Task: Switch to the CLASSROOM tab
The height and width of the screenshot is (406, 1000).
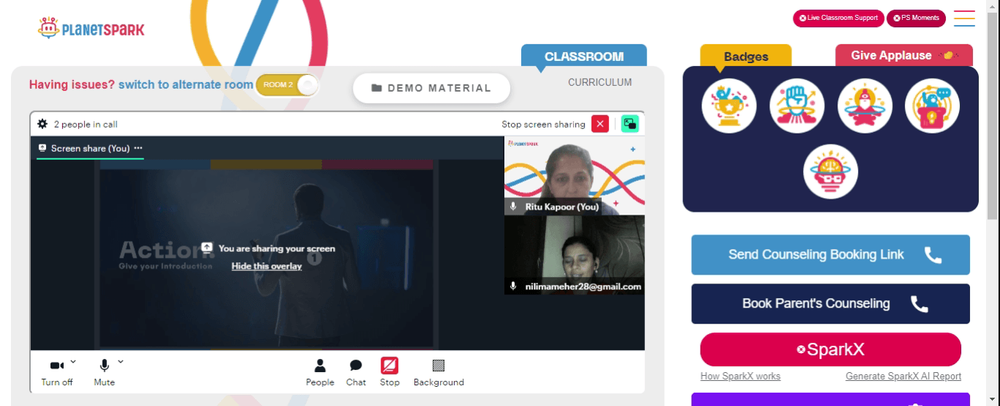Action: tap(584, 56)
